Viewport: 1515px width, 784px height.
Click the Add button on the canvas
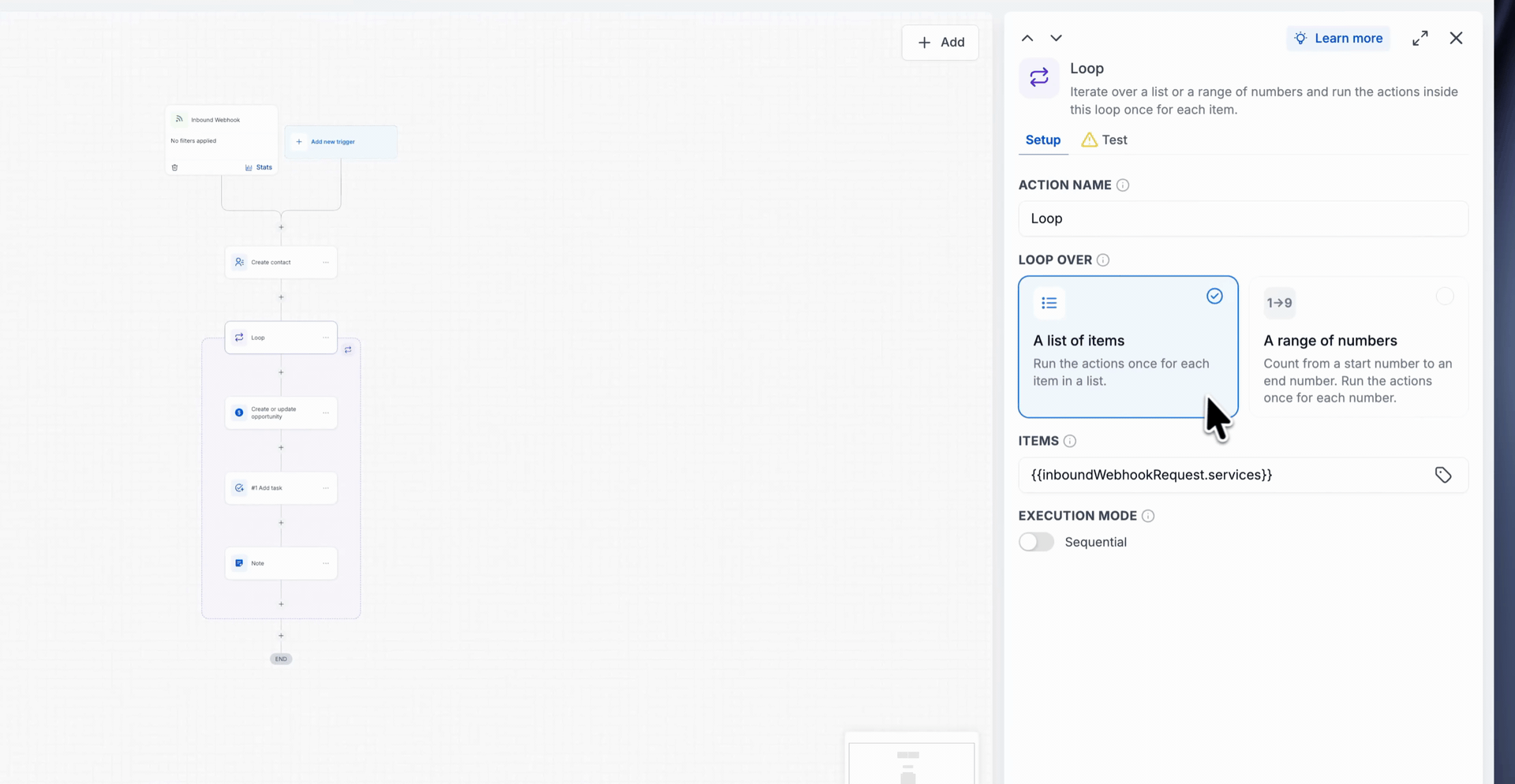point(941,43)
